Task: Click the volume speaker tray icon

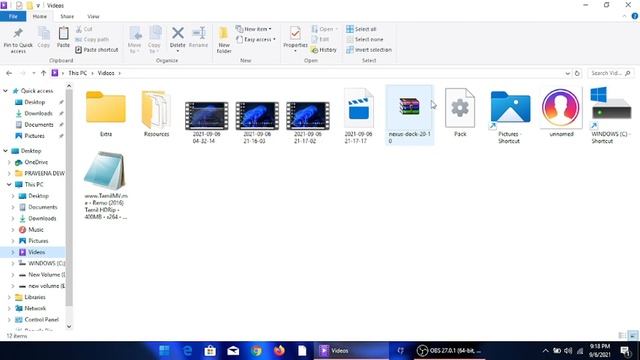Action: point(568,351)
